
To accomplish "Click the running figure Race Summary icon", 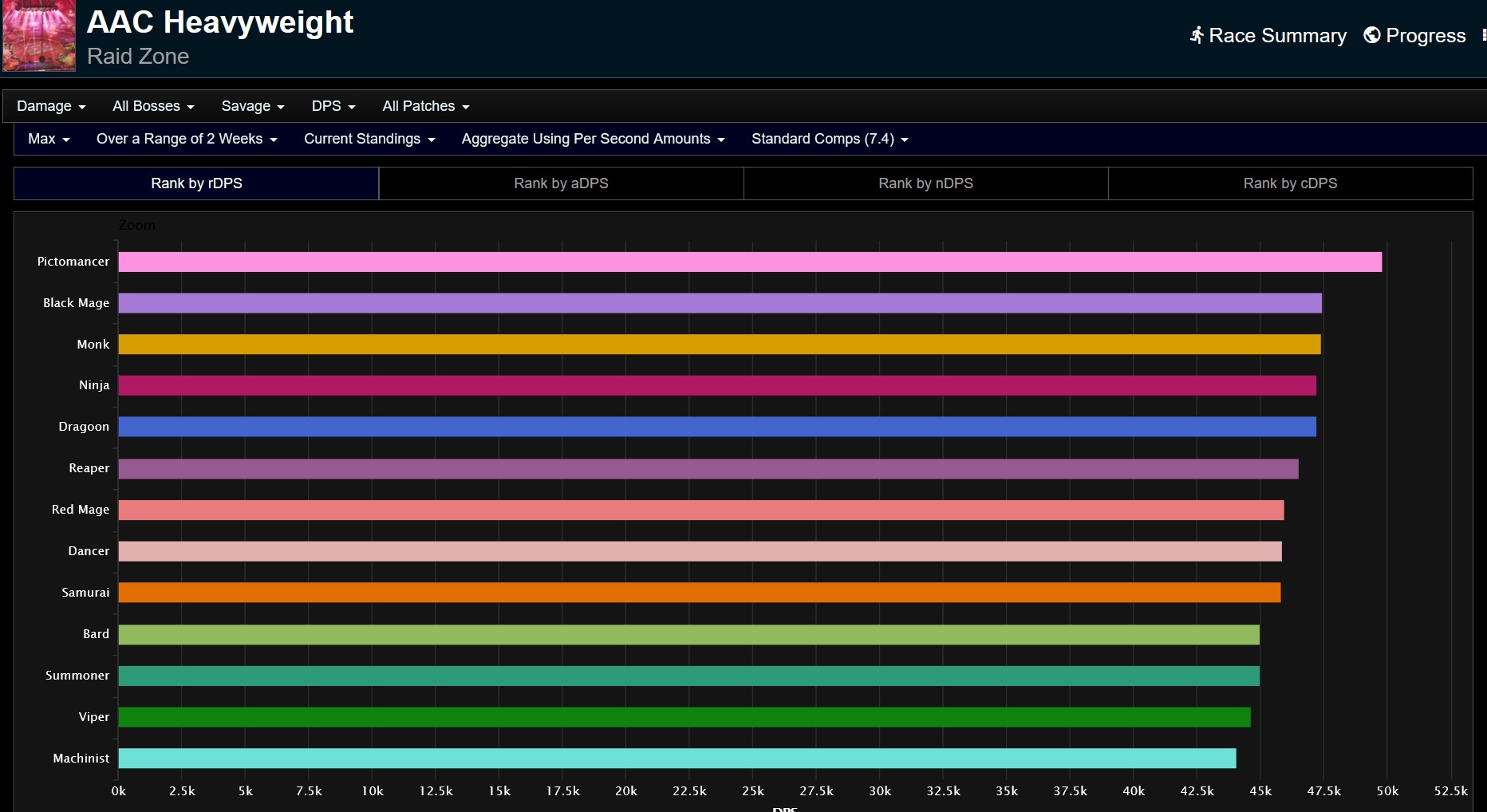I will coord(1197,35).
